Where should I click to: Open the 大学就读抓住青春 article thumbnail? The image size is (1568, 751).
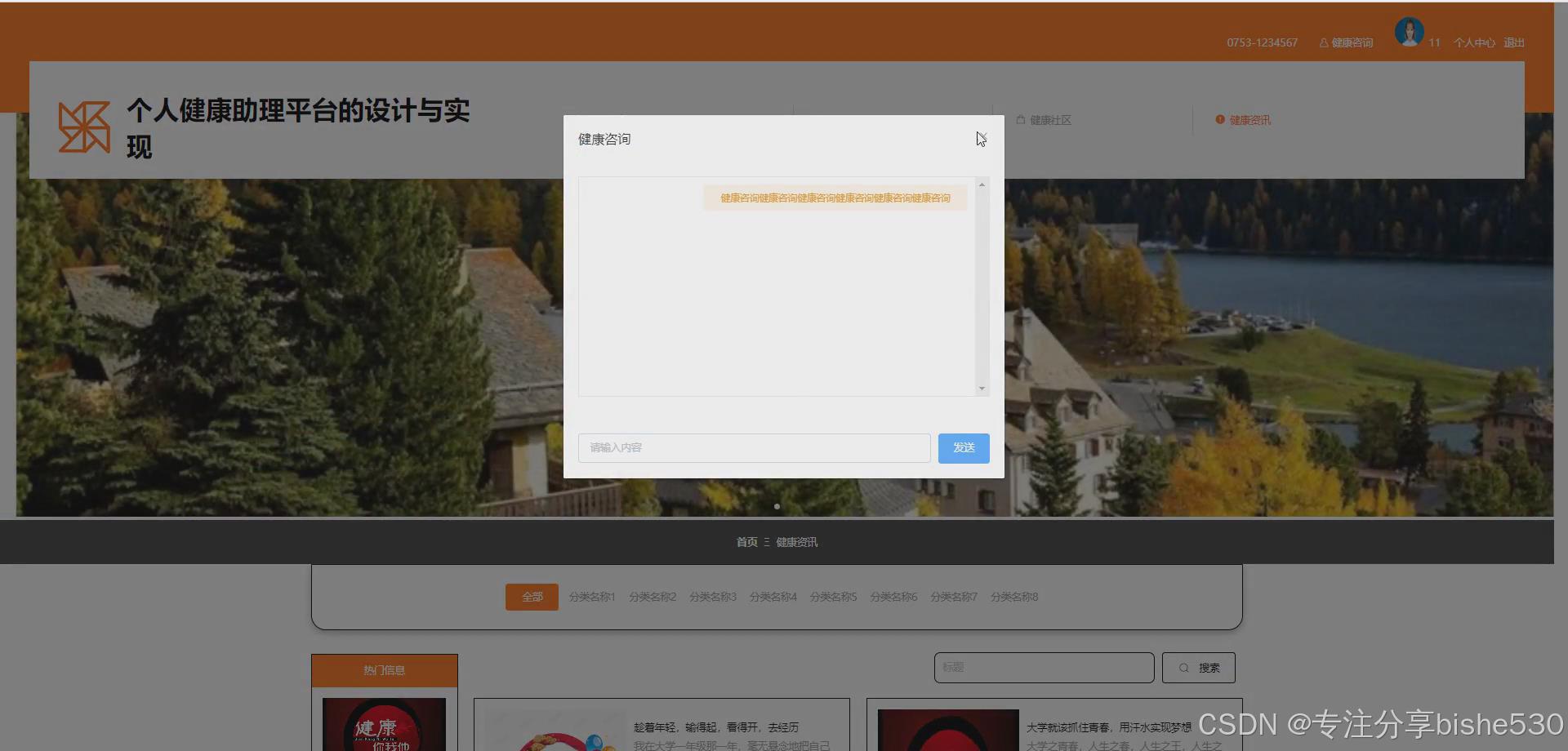947,730
